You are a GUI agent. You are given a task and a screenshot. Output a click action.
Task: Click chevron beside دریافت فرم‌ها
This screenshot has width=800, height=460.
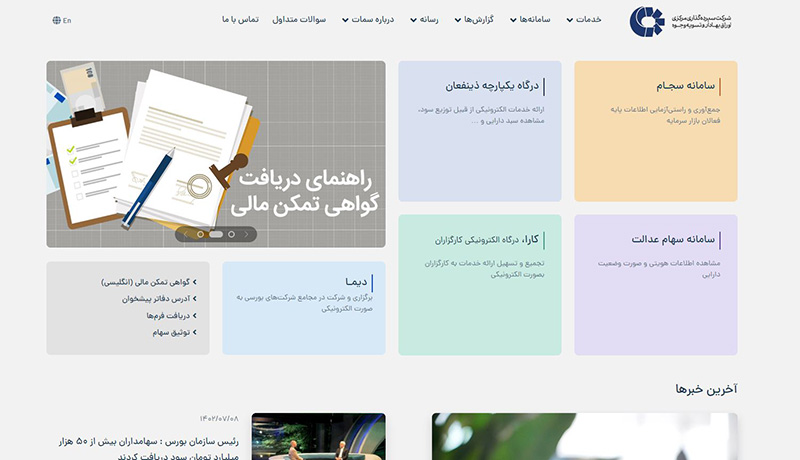pyautogui.click(x=194, y=316)
